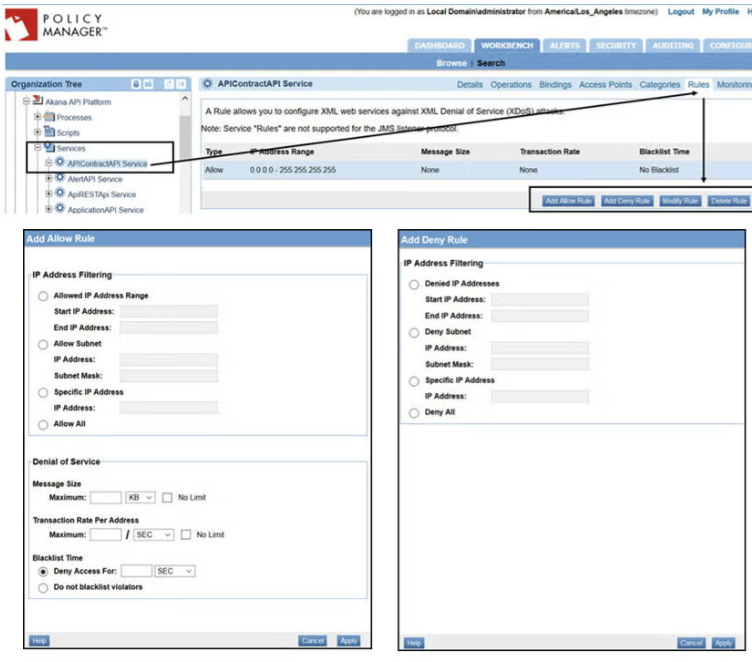Click the gear icon of ApiRESTApi Service

point(60,193)
